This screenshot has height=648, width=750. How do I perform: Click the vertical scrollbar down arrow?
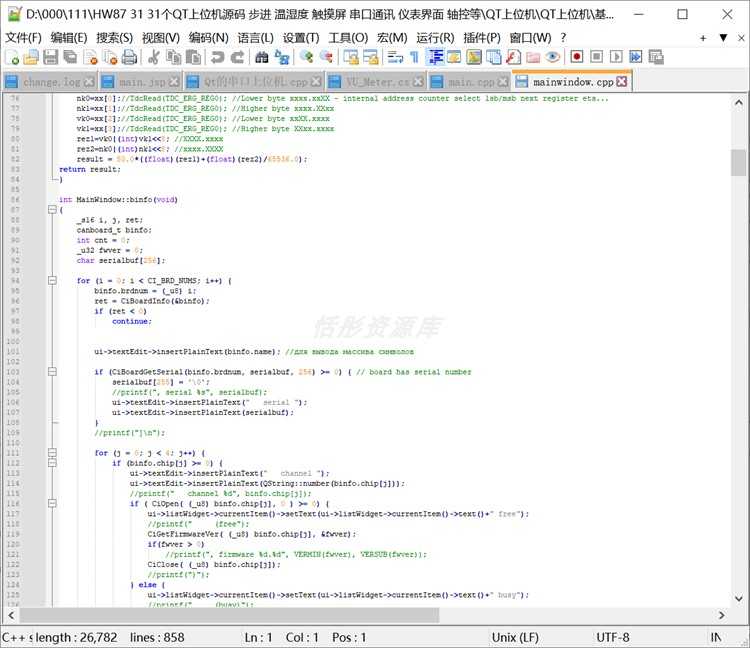tap(739, 598)
